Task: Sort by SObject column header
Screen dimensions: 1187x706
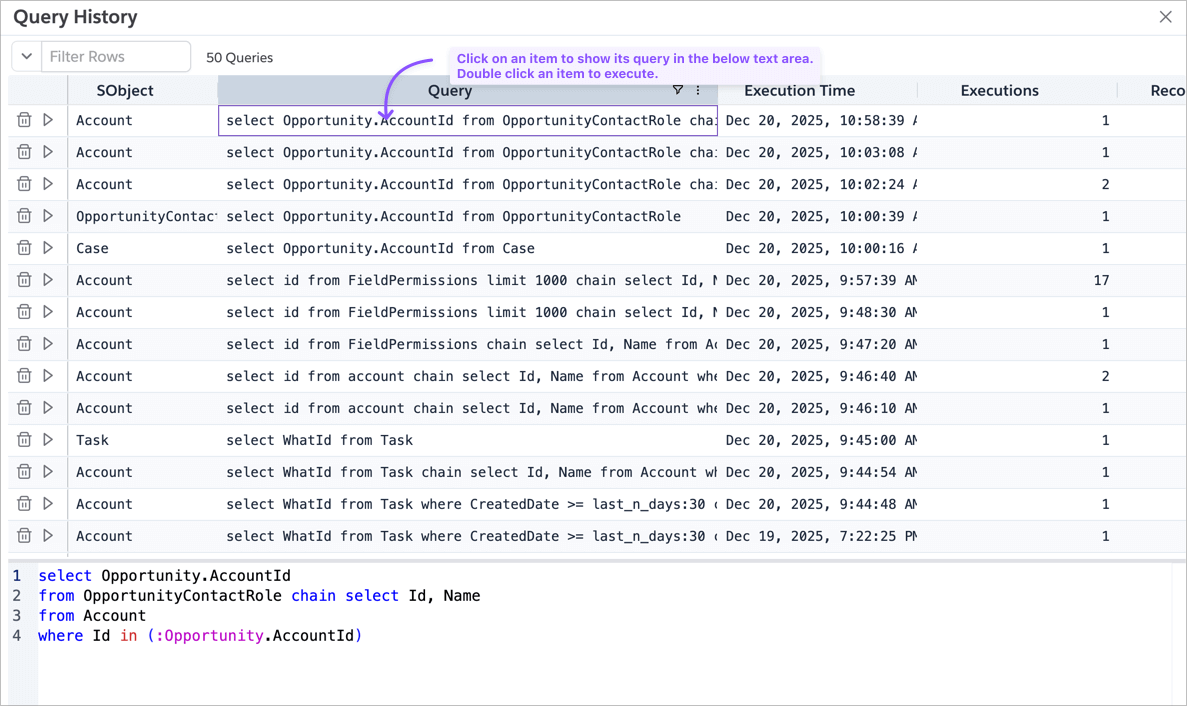Action: click(125, 90)
